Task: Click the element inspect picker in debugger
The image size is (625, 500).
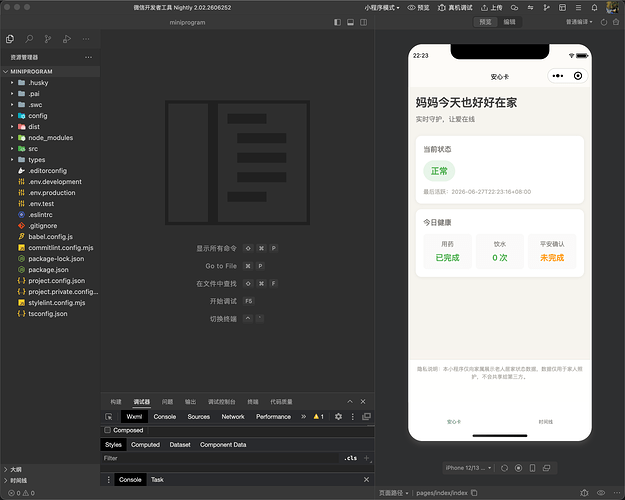Action: [108, 417]
